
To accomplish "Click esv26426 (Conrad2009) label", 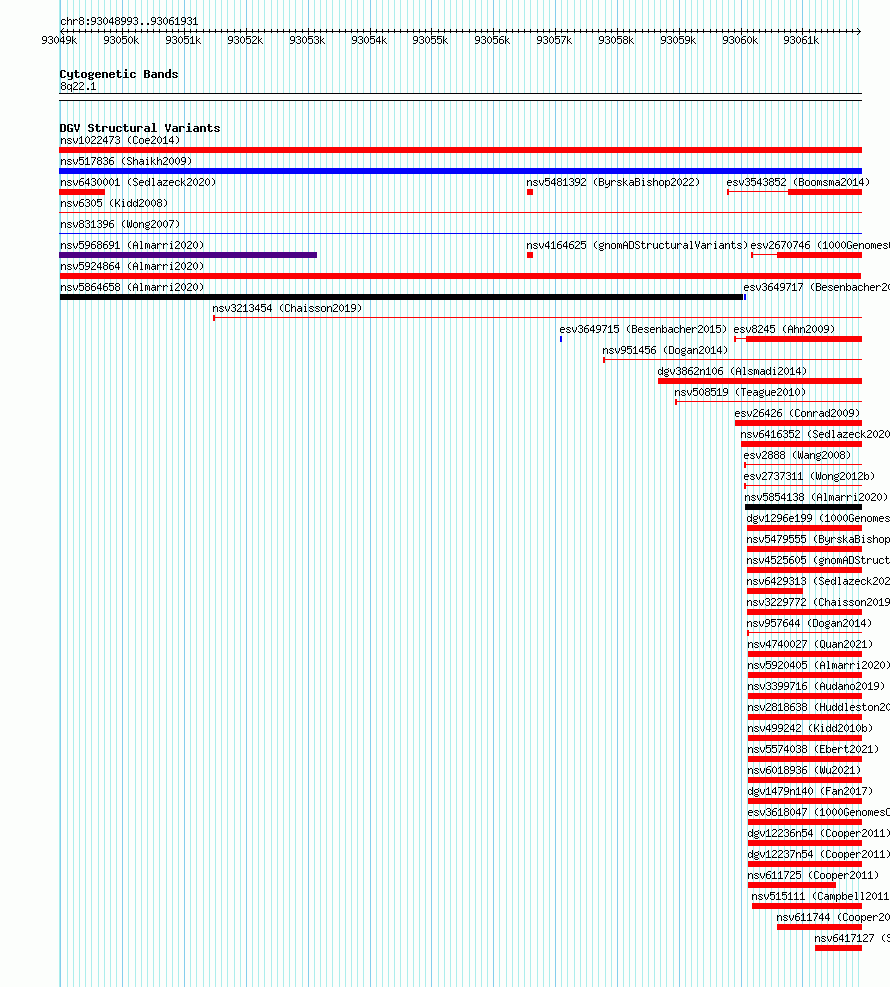I will 797,413.
